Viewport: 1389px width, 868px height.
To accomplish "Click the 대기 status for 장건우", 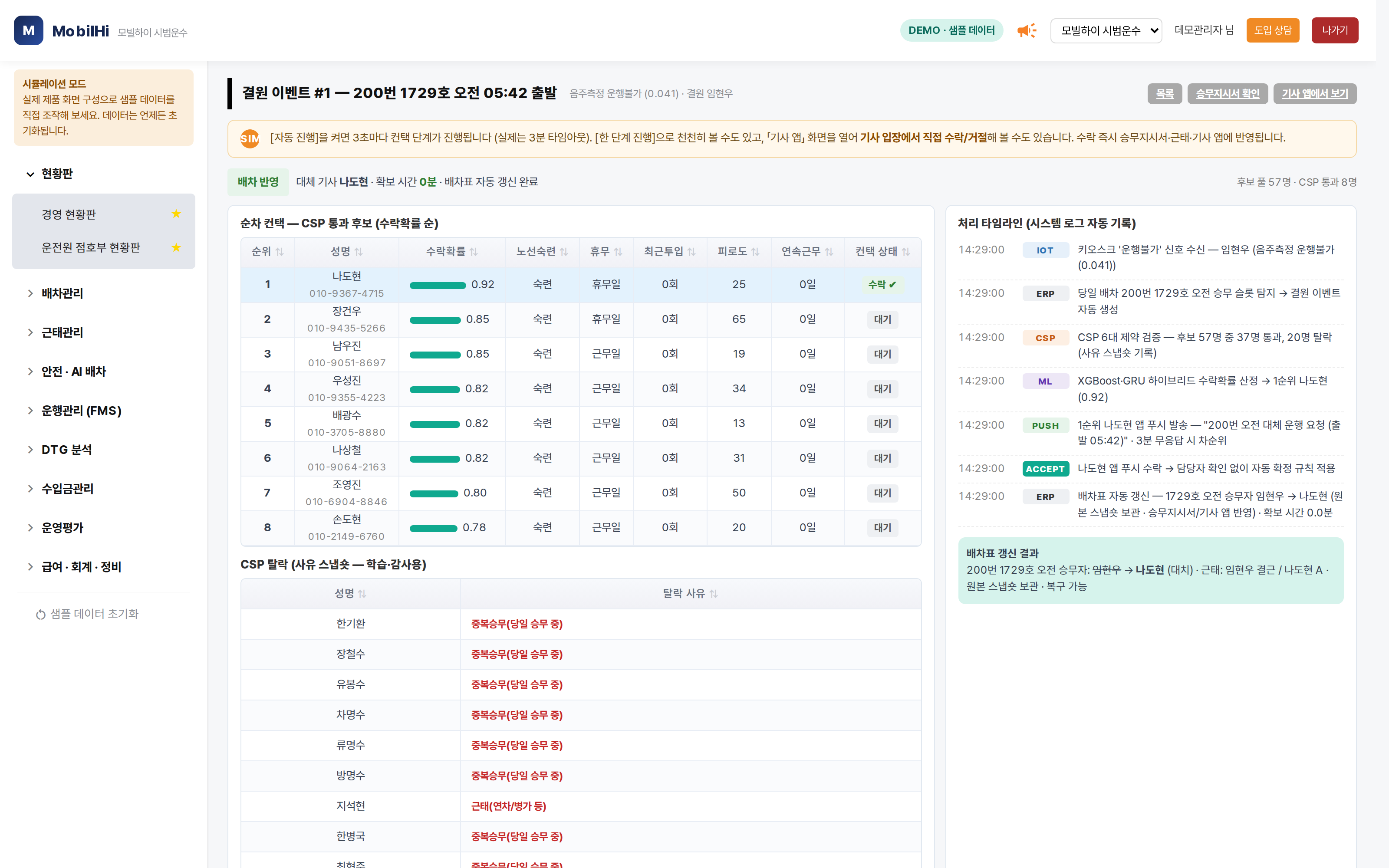I will (x=882, y=319).
